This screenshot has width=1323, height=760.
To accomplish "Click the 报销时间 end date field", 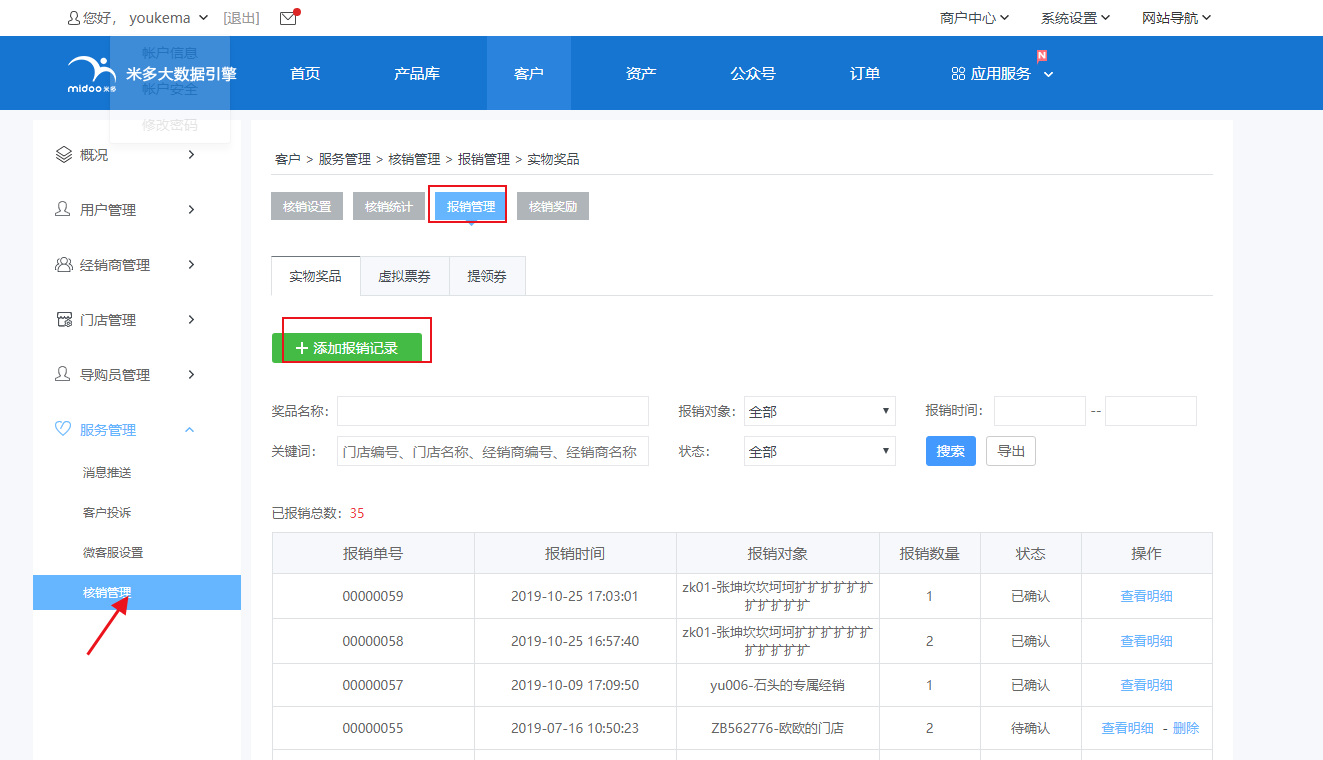I will pos(1151,411).
